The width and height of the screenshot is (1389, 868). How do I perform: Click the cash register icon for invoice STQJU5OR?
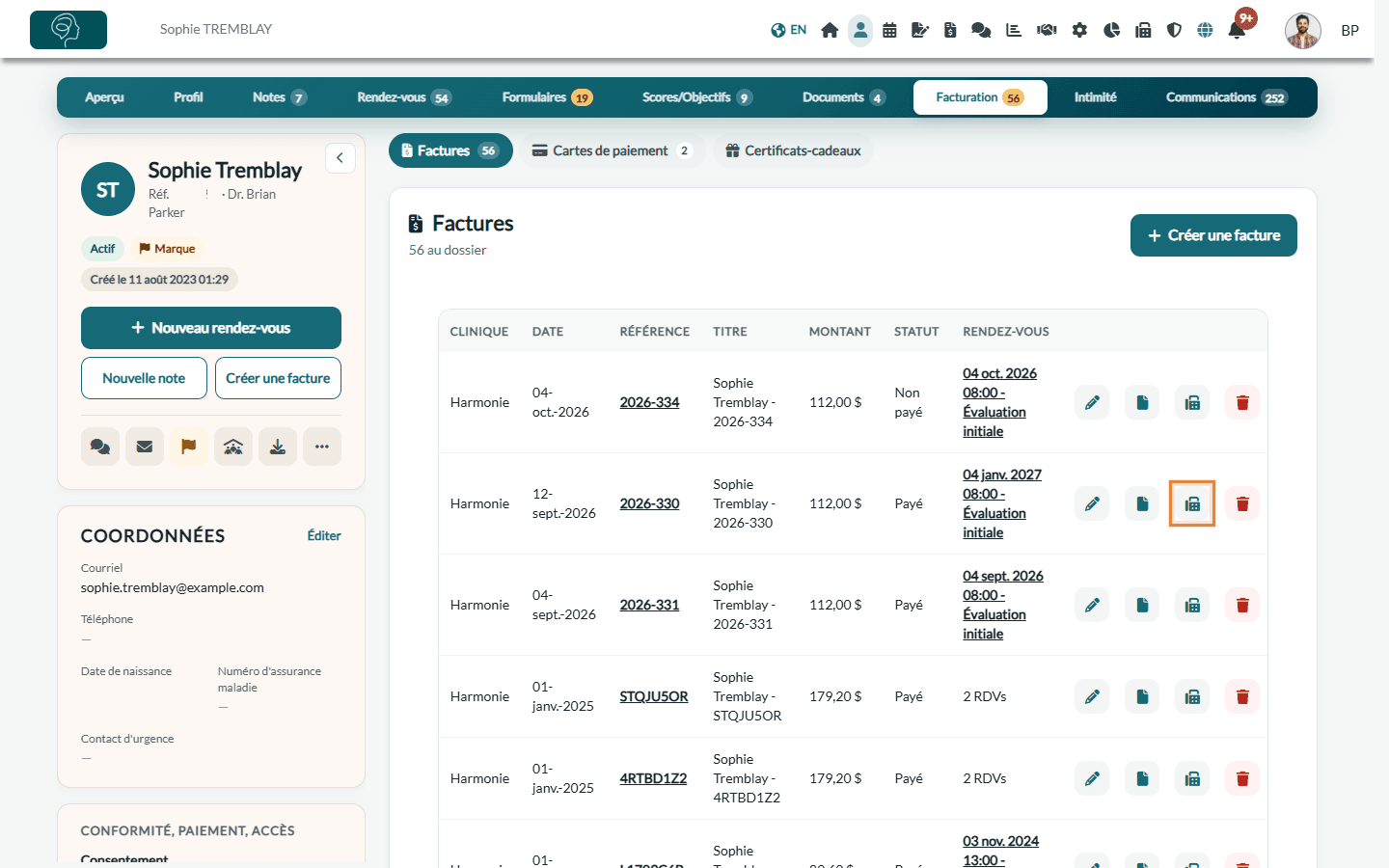pyautogui.click(x=1192, y=696)
